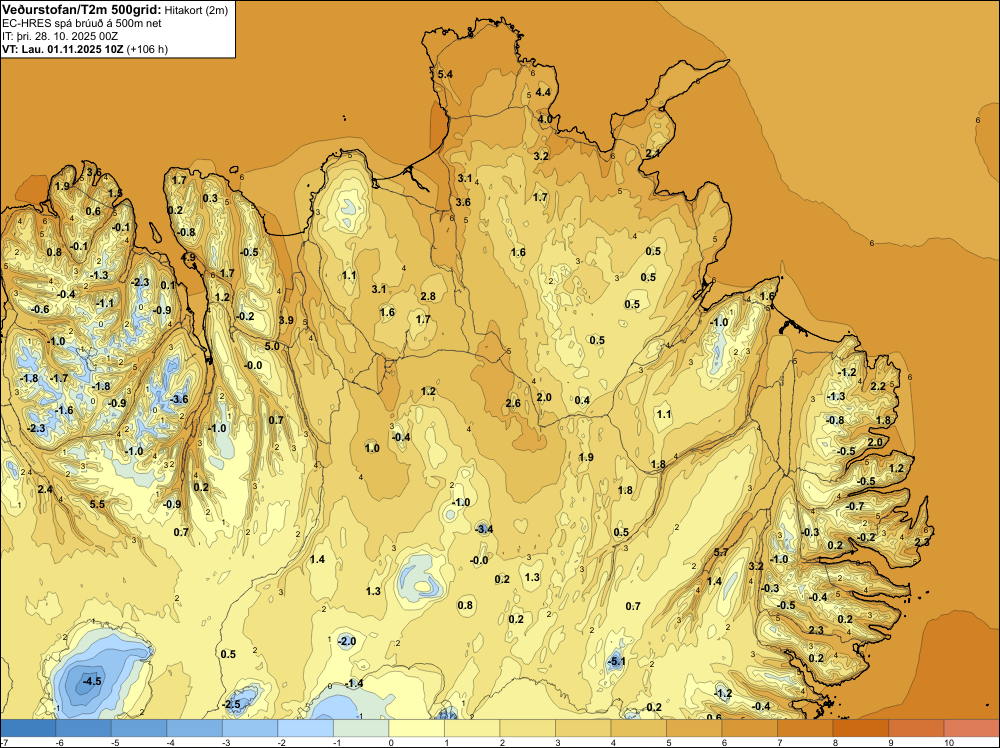Click the '-4.5' temperature value on the map

(x=92, y=681)
